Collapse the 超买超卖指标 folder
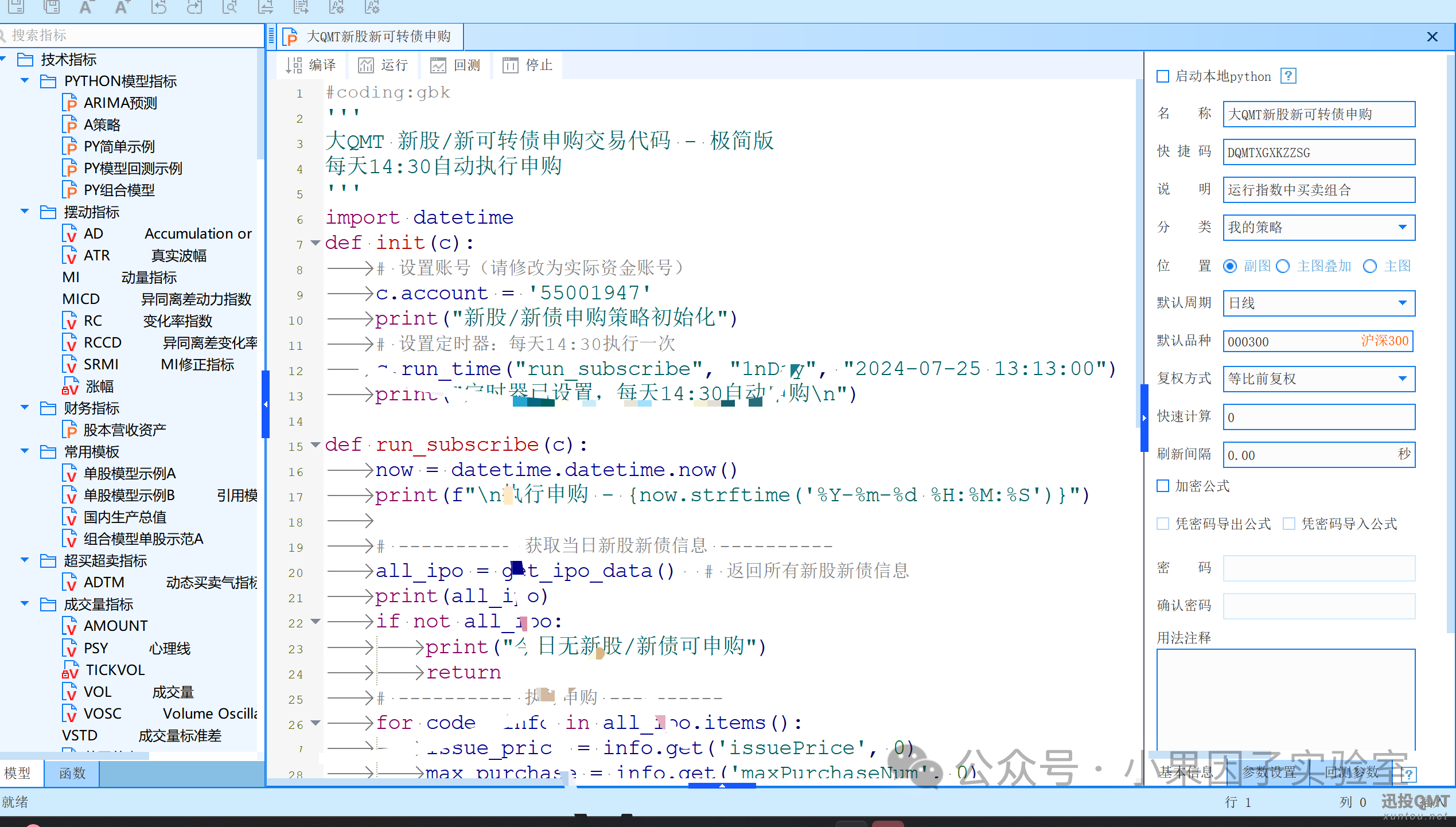This screenshot has width=1456, height=827. coord(25,560)
